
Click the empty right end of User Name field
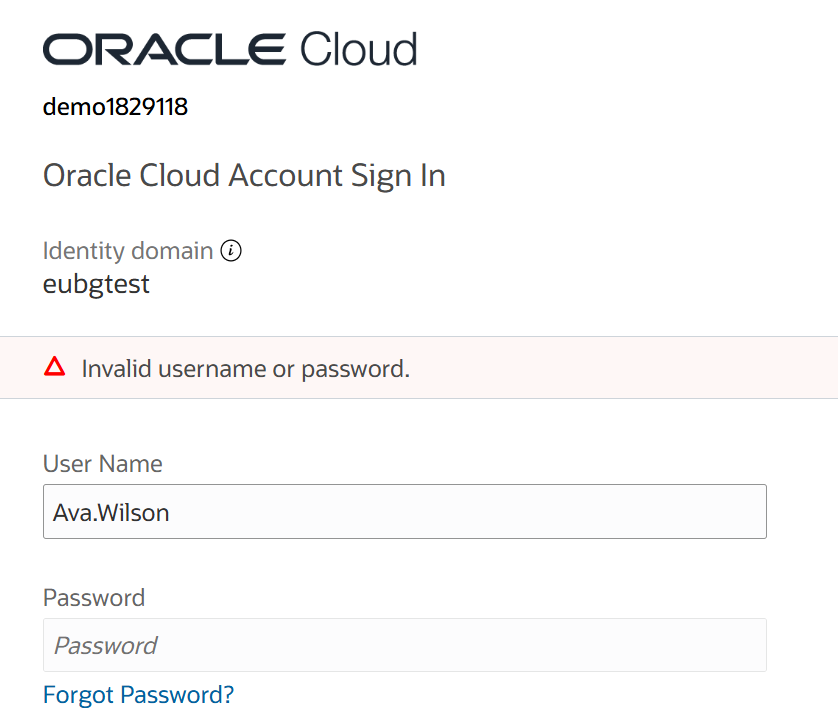coord(700,512)
